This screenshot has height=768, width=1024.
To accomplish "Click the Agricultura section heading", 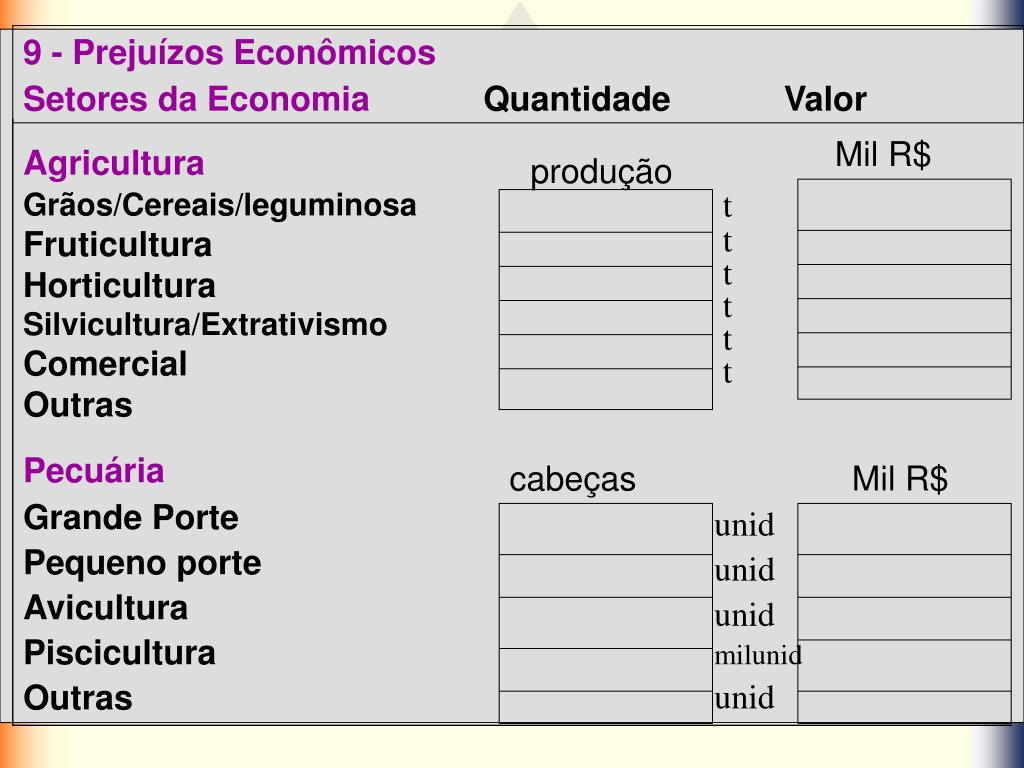I will tap(114, 164).
